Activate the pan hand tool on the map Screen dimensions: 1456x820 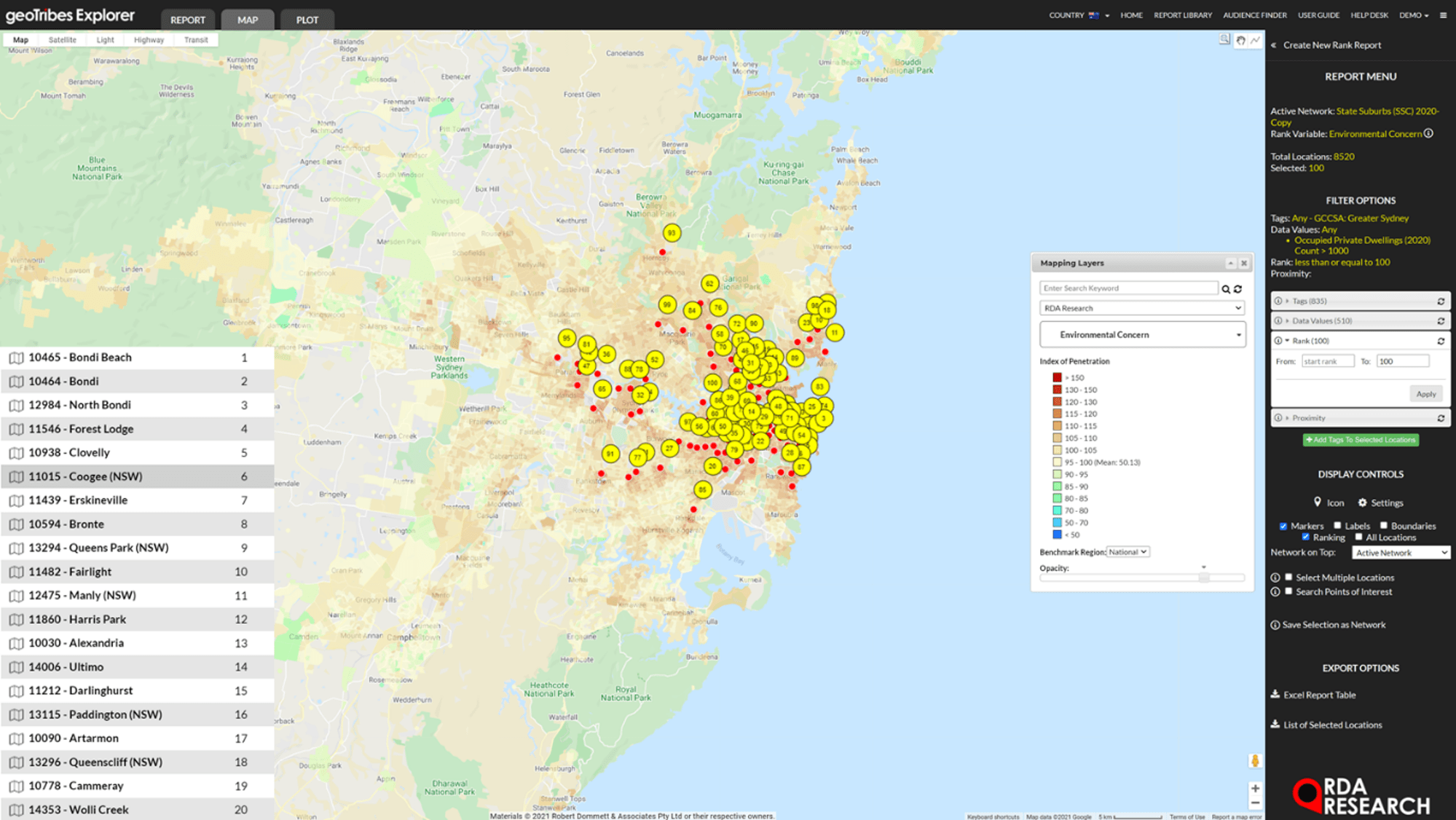click(x=1240, y=41)
